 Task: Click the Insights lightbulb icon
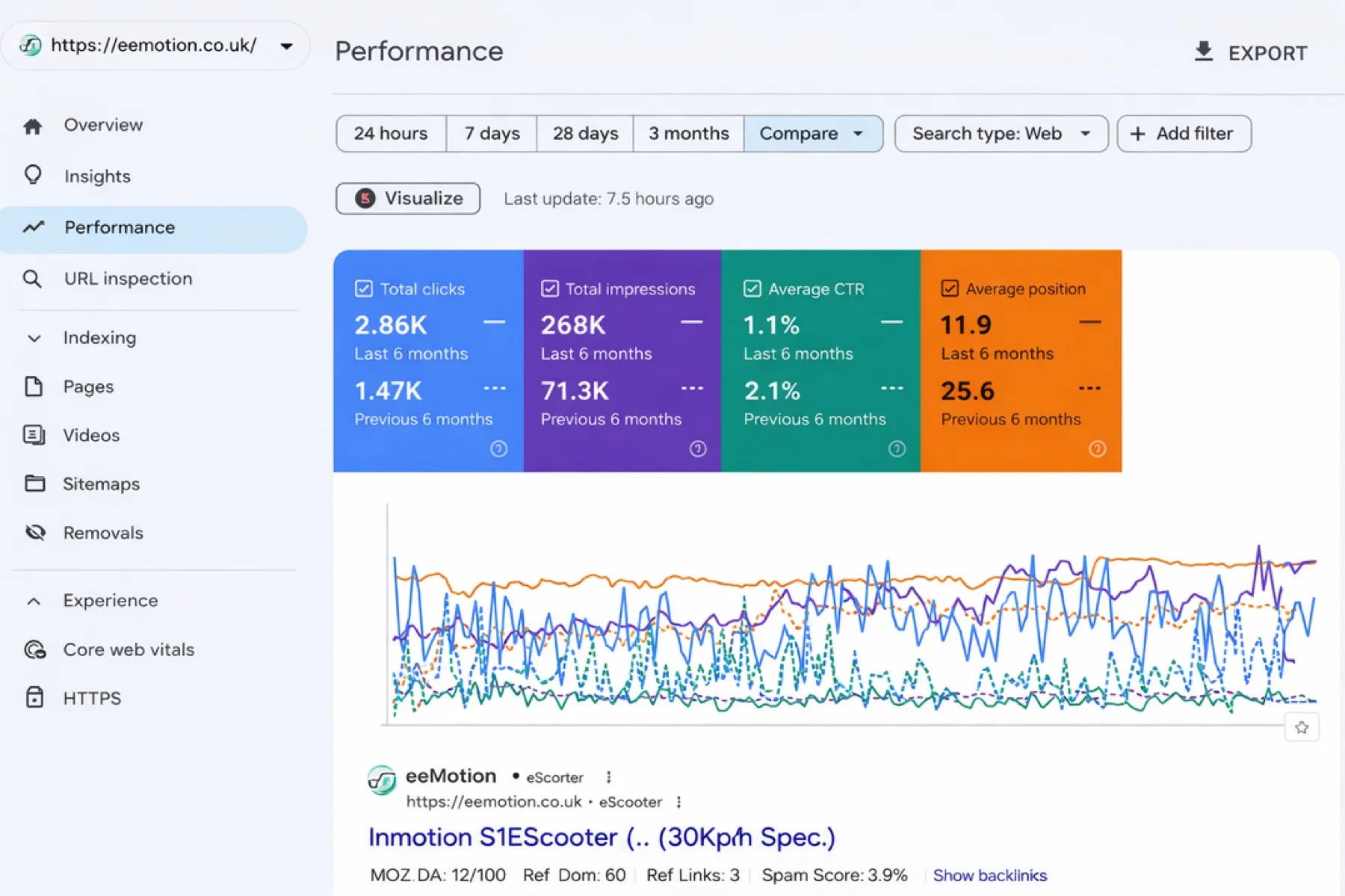pos(33,175)
